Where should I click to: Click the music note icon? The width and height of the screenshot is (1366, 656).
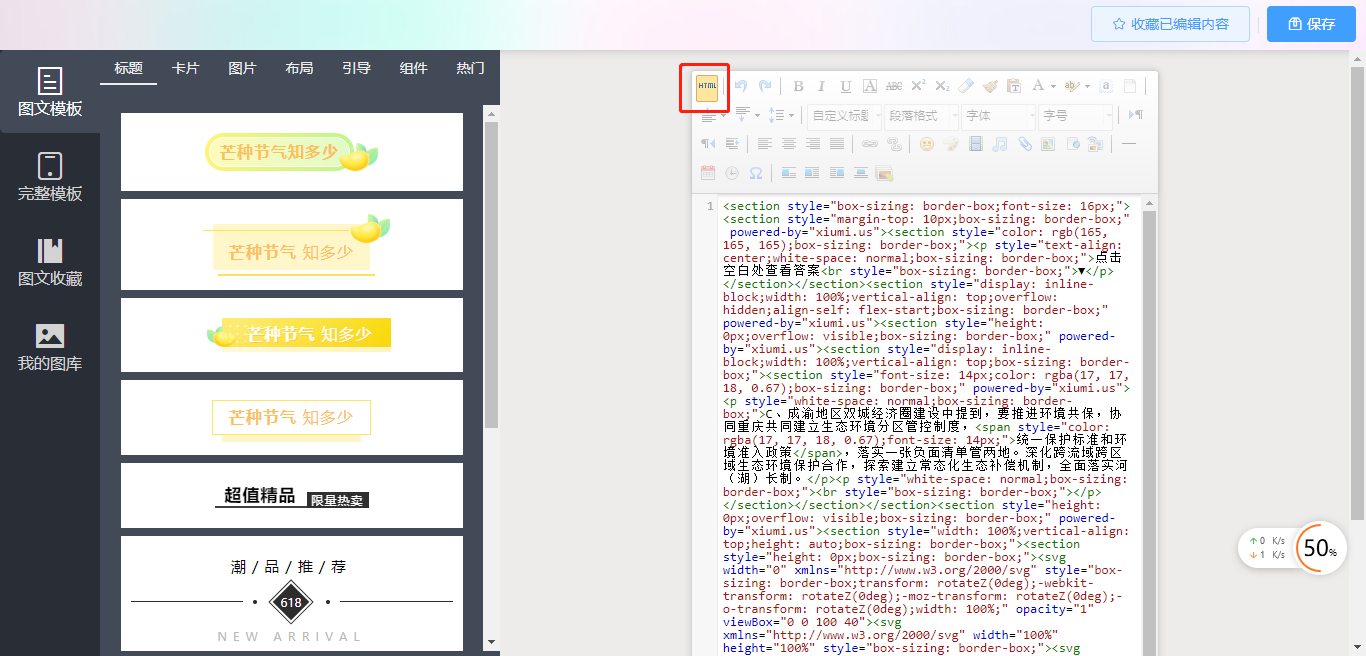[1000, 144]
